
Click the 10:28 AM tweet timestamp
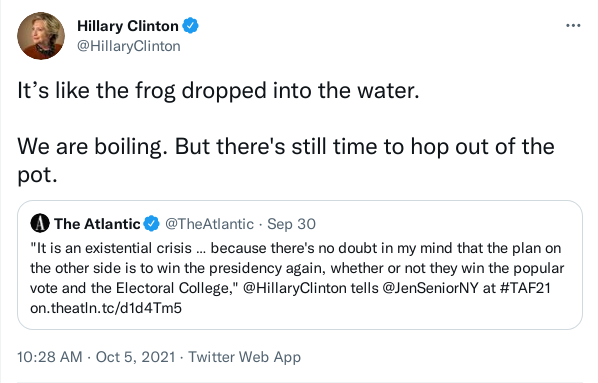click(50, 357)
